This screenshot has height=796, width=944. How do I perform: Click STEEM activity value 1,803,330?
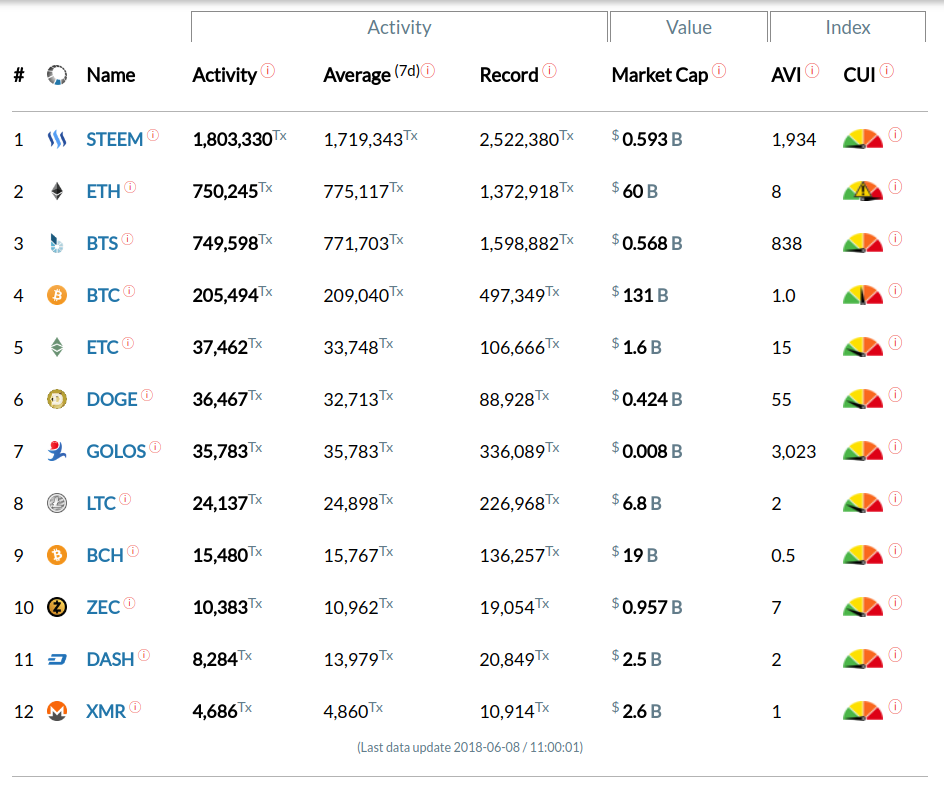click(232, 140)
